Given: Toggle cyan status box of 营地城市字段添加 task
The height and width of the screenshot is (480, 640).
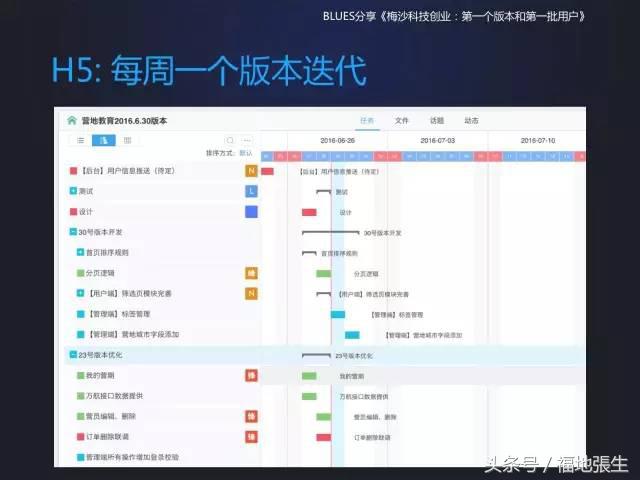Looking at the screenshot, I should tap(81, 334).
